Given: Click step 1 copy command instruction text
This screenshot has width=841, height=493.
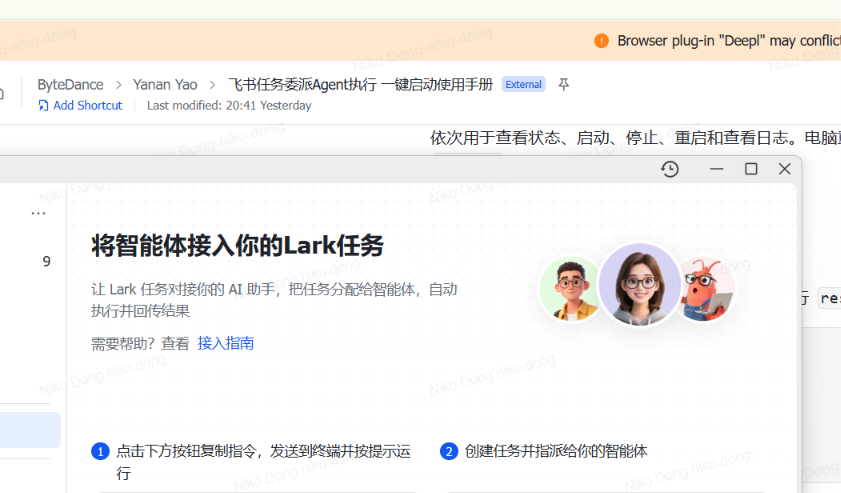Looking at the screenshot, I should tap(263, 462).
